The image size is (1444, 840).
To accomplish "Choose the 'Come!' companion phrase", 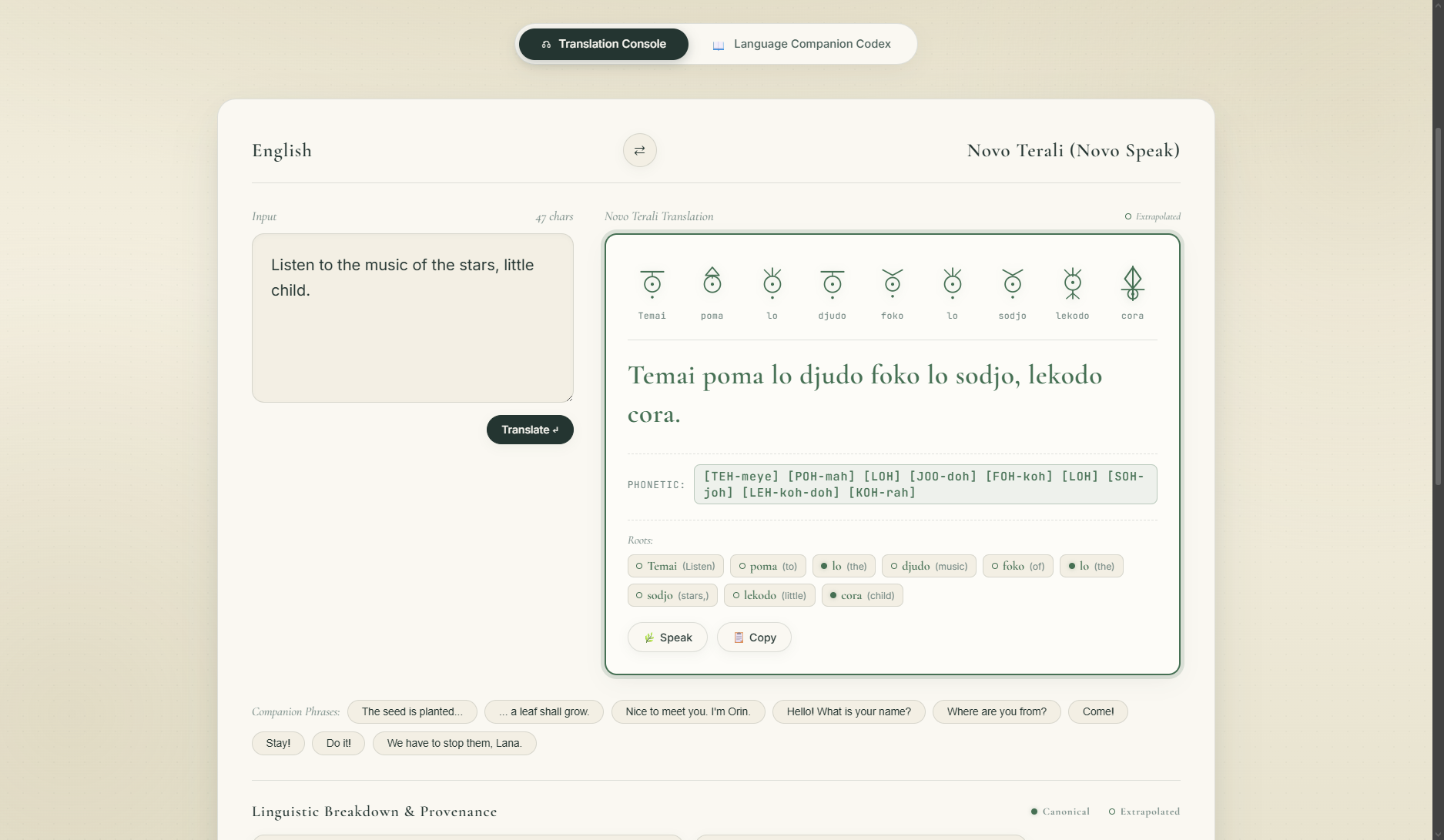I will point(1098,711).
